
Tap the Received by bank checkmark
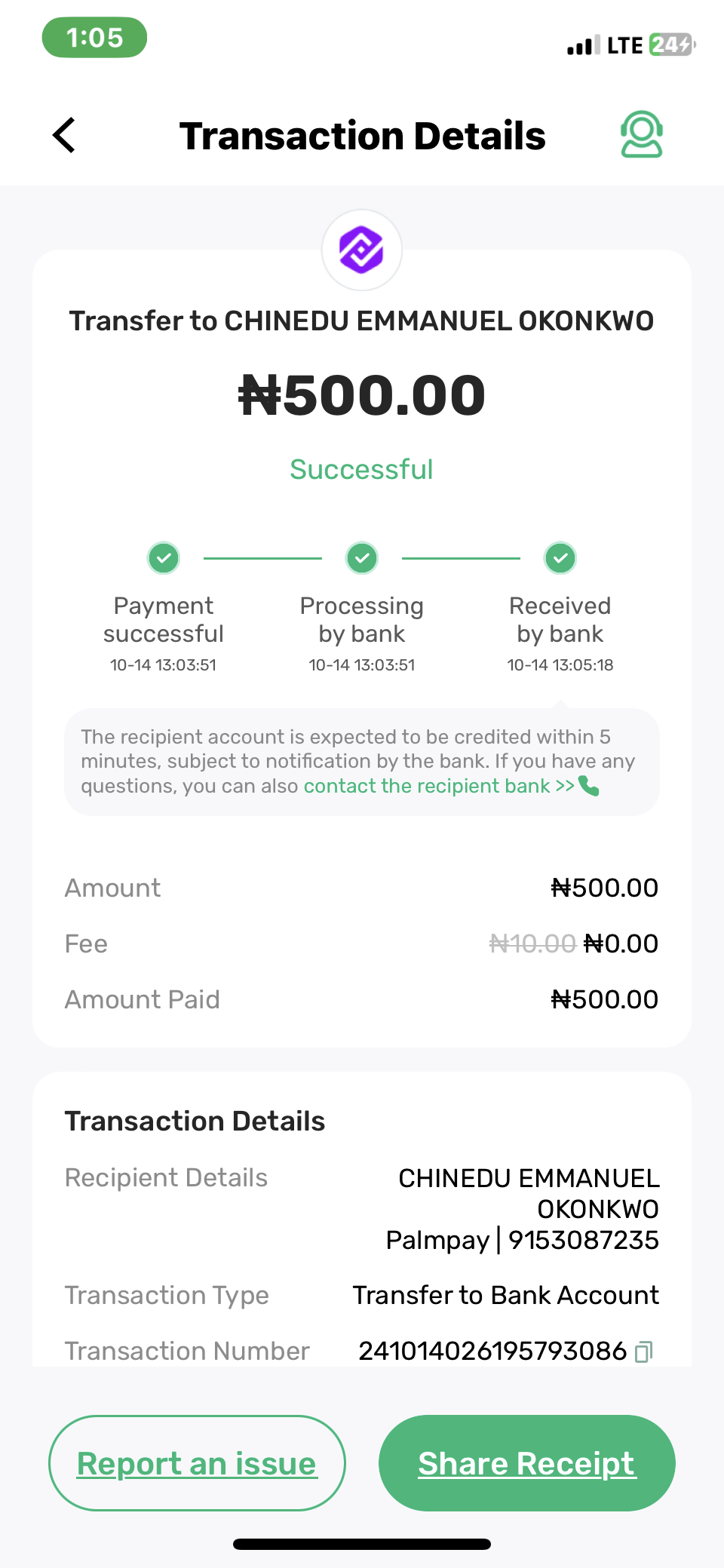tap(560, 559)
